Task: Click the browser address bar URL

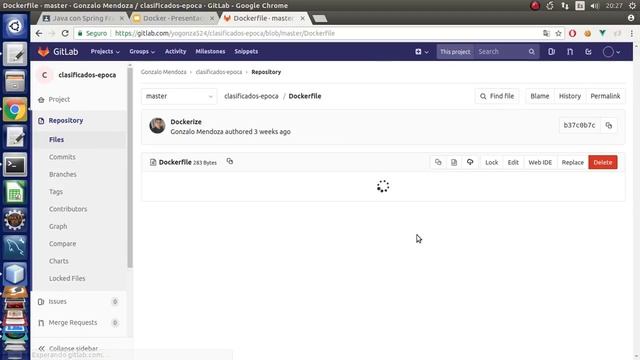Action: (224, 33)
